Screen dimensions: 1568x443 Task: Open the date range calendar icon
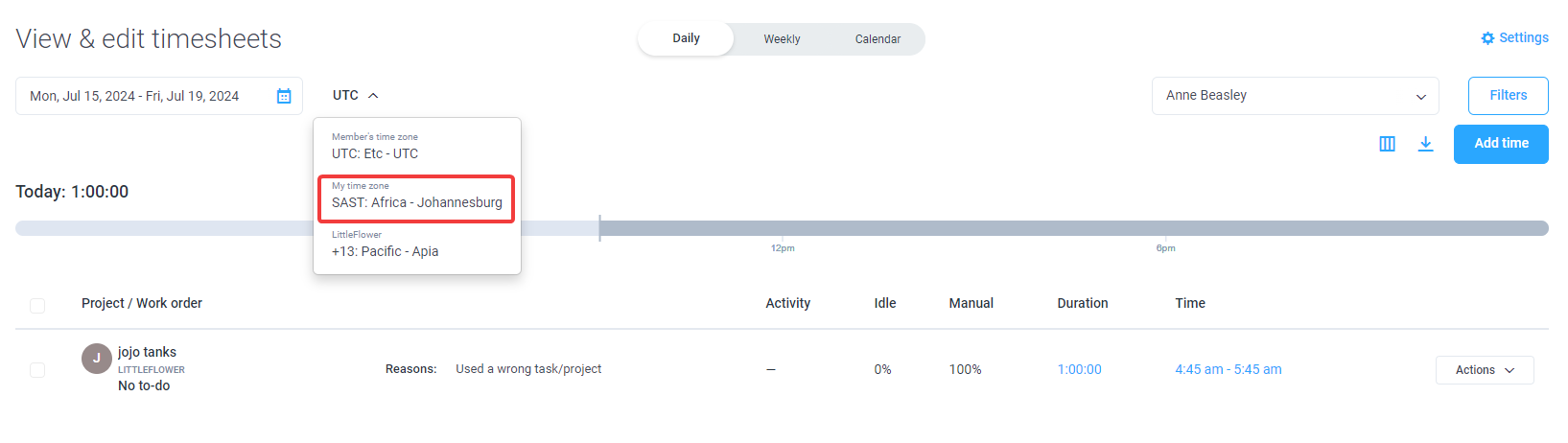pos(284,96)
